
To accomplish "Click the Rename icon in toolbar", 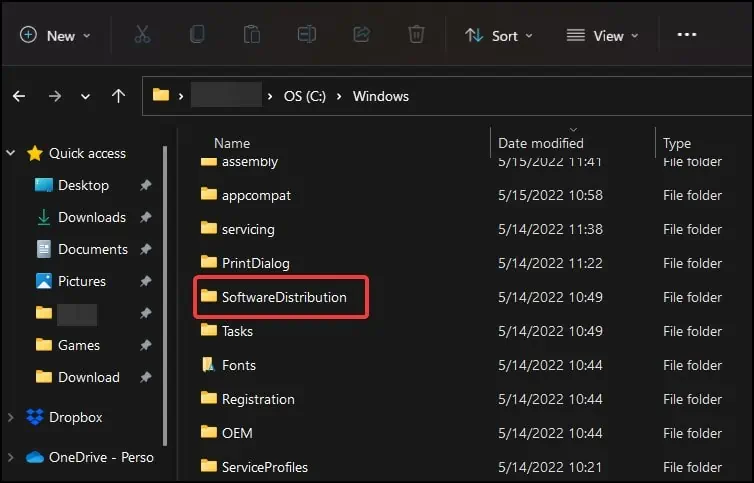I will 307,35.
